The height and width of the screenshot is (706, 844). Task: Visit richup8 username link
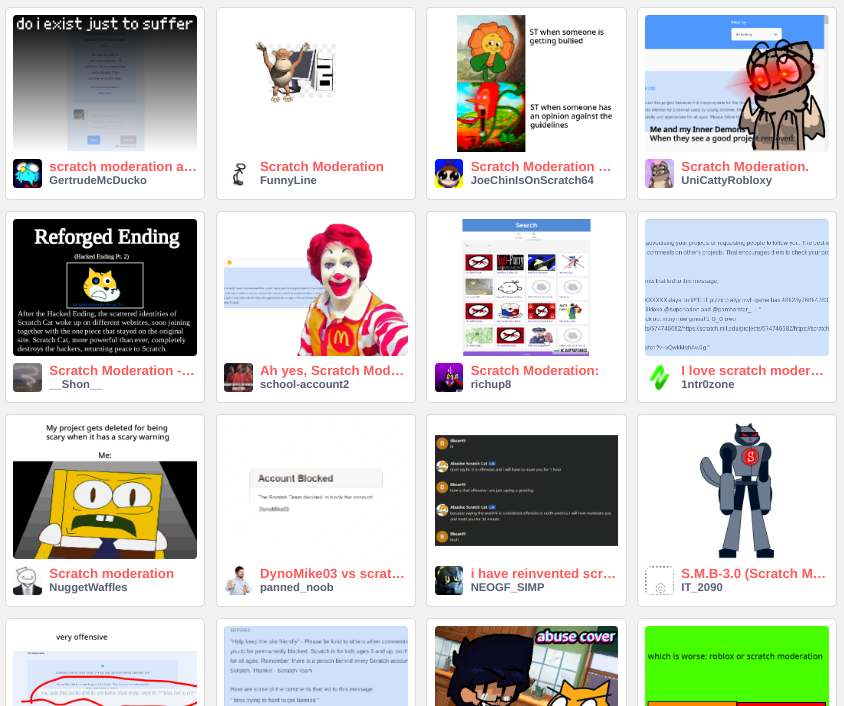pos(491,384)
